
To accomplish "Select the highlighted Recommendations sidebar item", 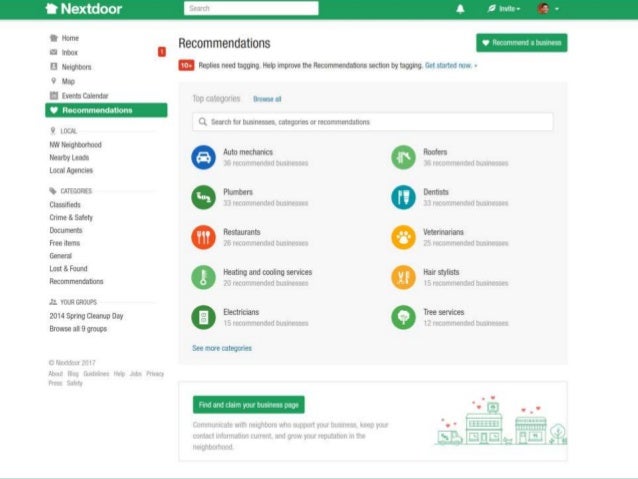I will coord(106,110).
